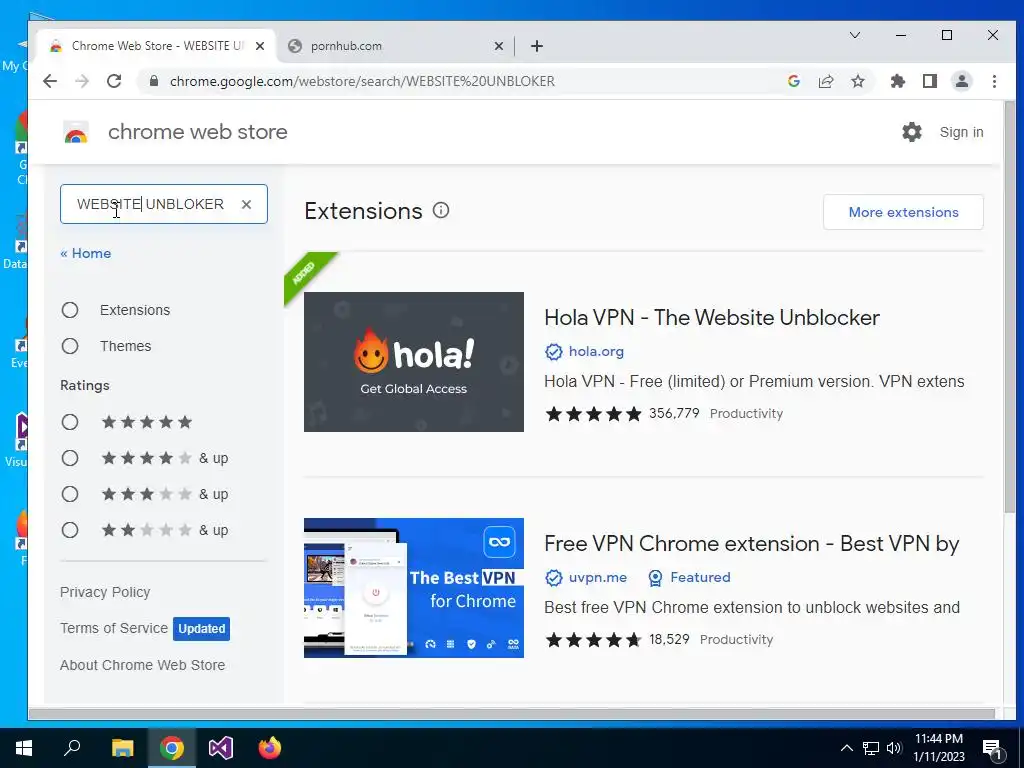
Task: Click the vertical page scrollbar
Action: click(1010, 307)
